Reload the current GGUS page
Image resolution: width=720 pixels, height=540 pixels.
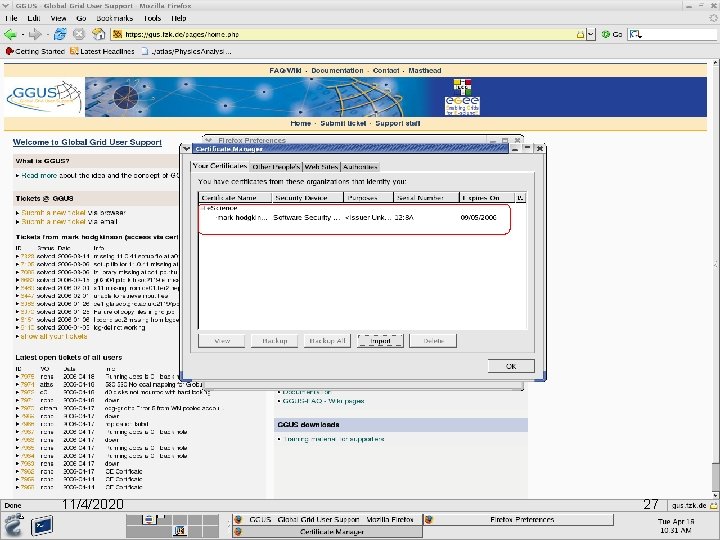click(x=60, y=34)
